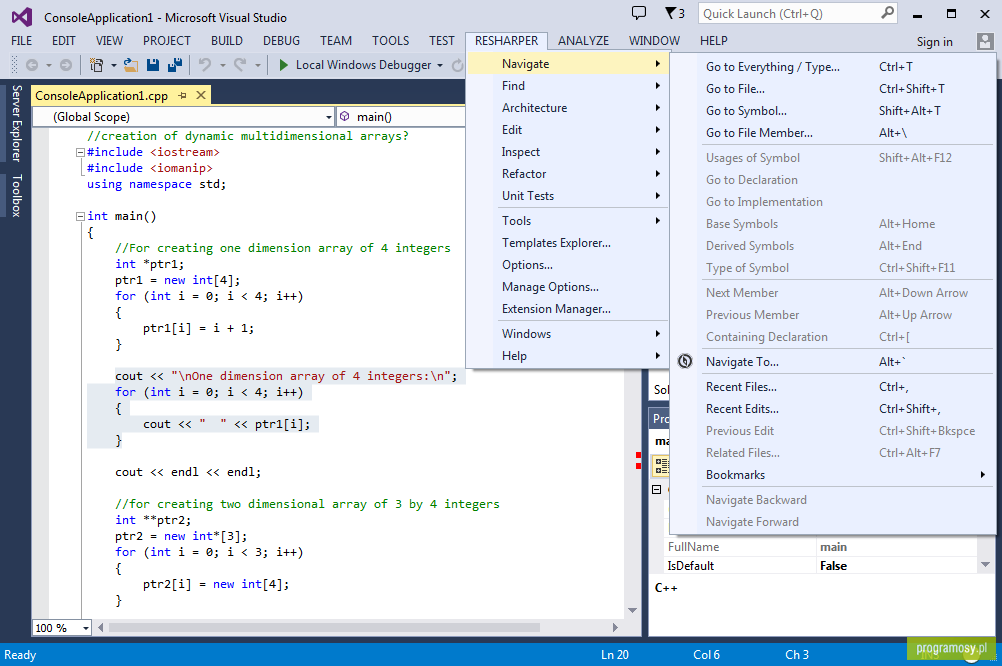The width and height of the screenshot is (1002, 666).
Task: Click the Visual Studio logo icon
Action: (22, 17)
